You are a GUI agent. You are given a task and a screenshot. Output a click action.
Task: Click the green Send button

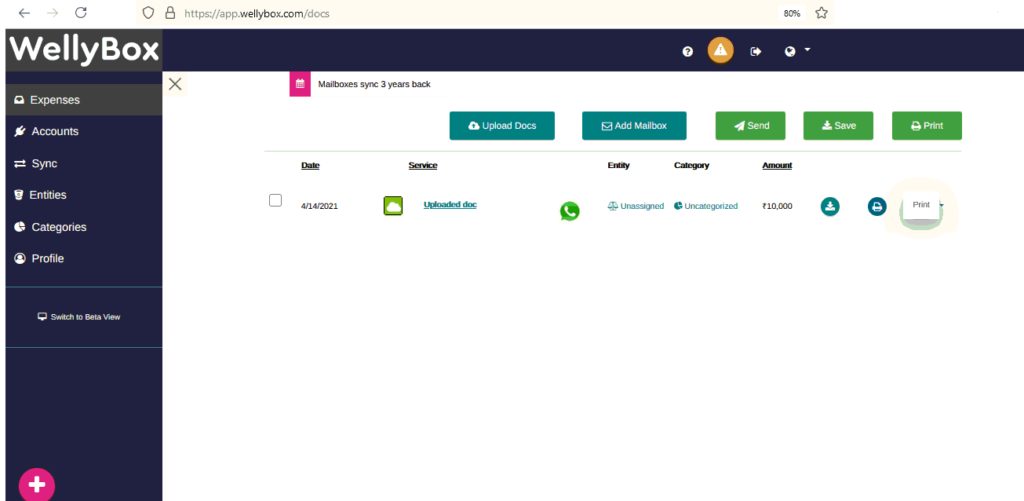coord(750,125)
